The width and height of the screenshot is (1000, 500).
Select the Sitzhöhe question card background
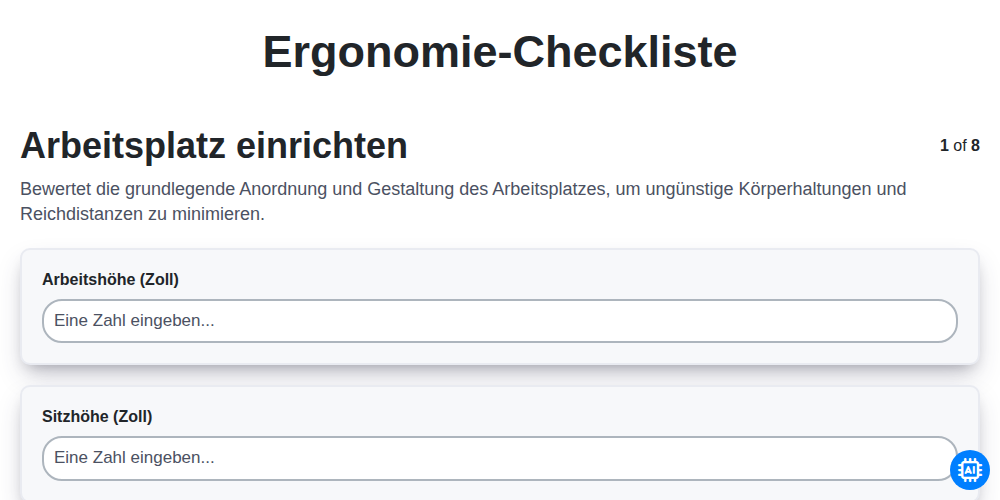pos(500,443)
